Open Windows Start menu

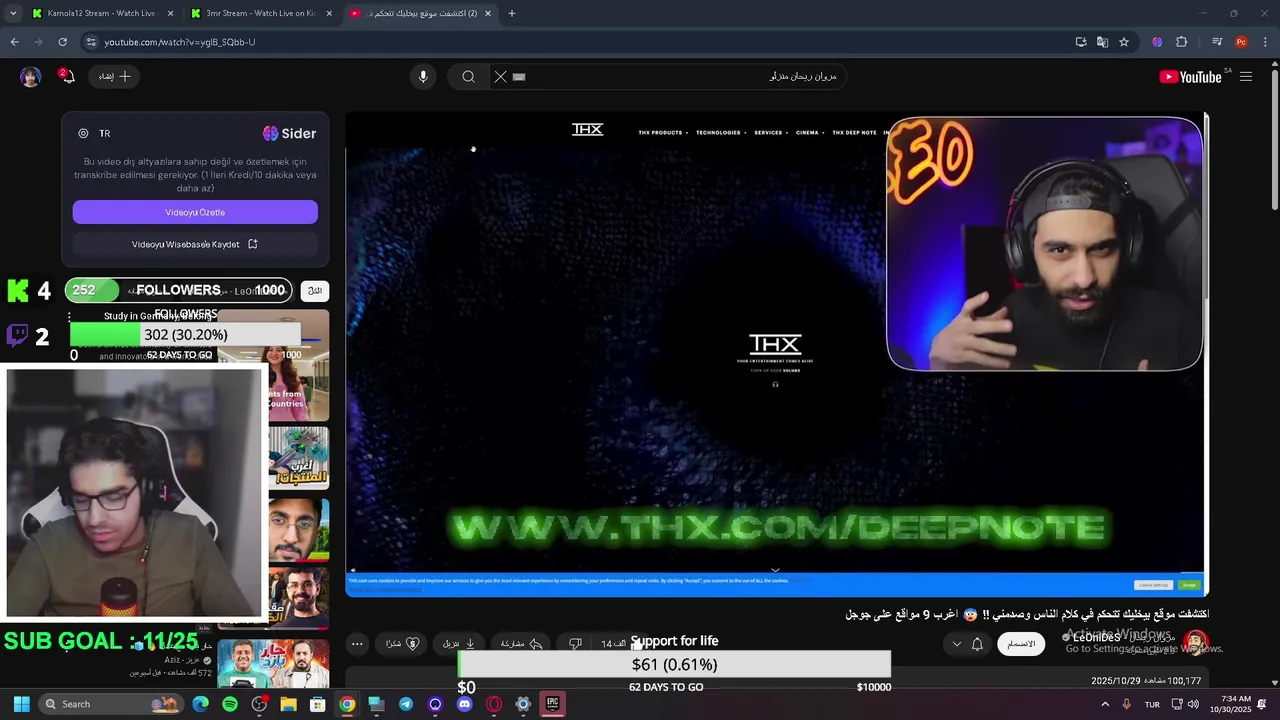tap(21, 704)
